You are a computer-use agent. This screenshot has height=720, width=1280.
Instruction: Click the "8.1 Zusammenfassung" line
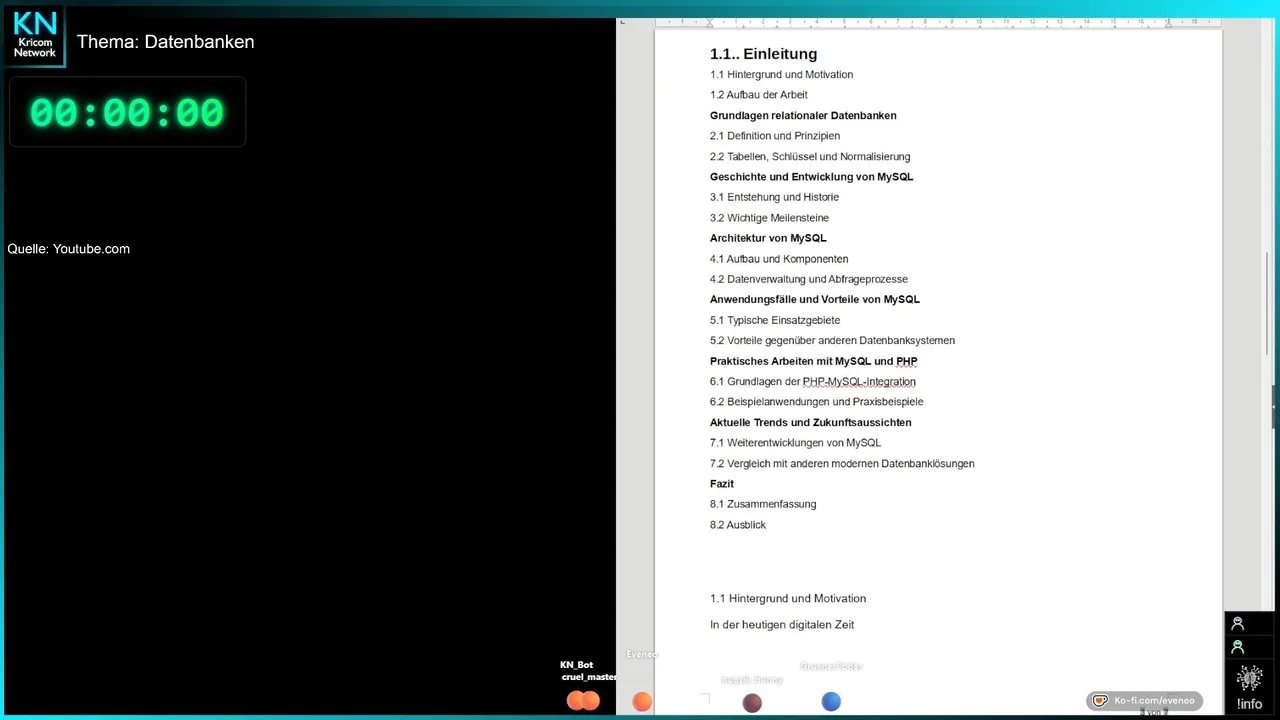click(763, 504)
